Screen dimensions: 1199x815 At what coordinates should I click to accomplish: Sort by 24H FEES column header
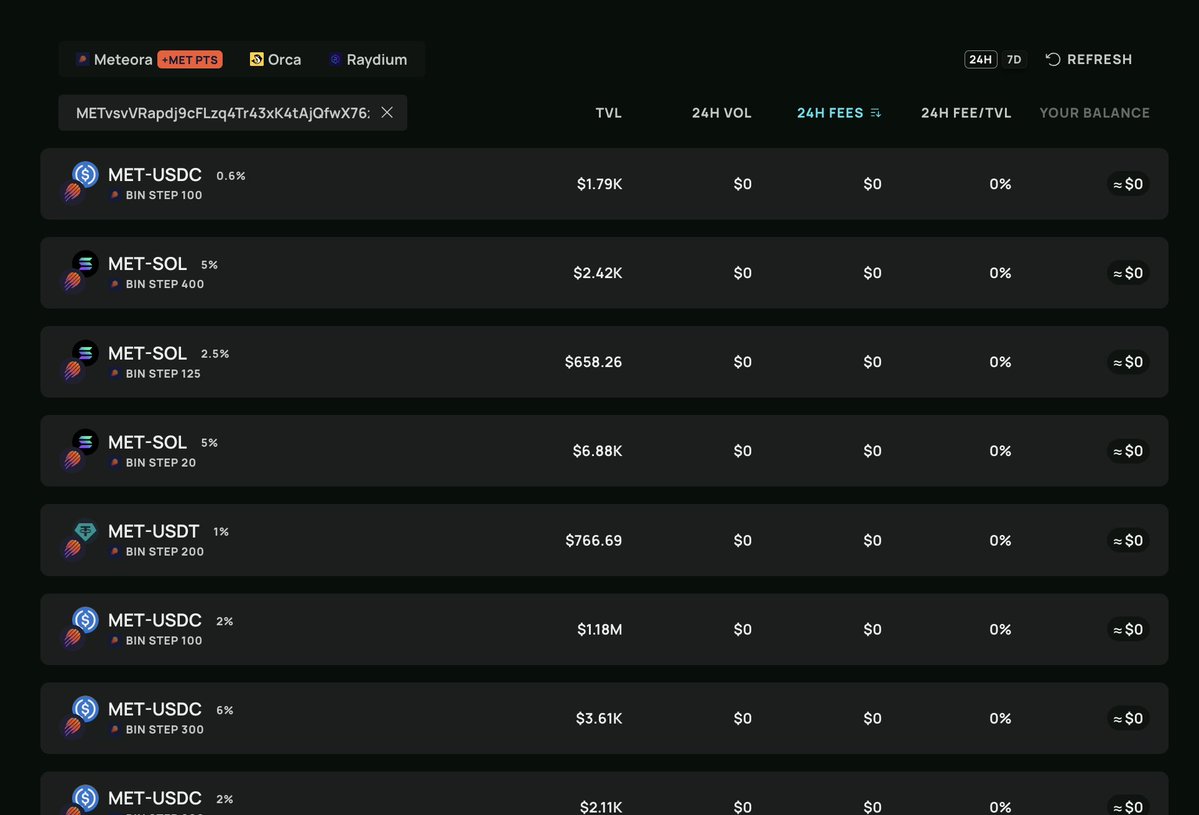click(830, 113)
